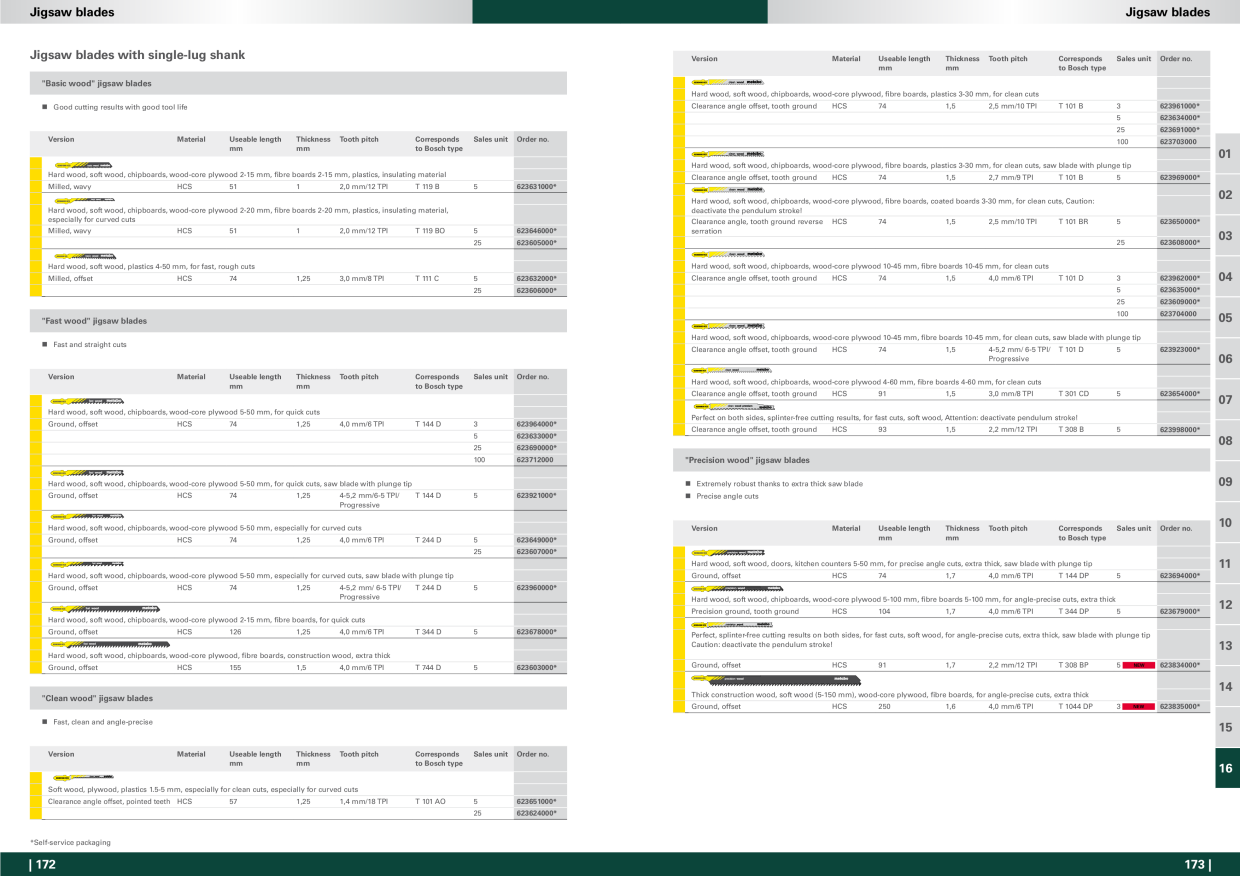This screenshot has width=1240, height=876.
Task: Select order number 623678000*
Action: 536,632
